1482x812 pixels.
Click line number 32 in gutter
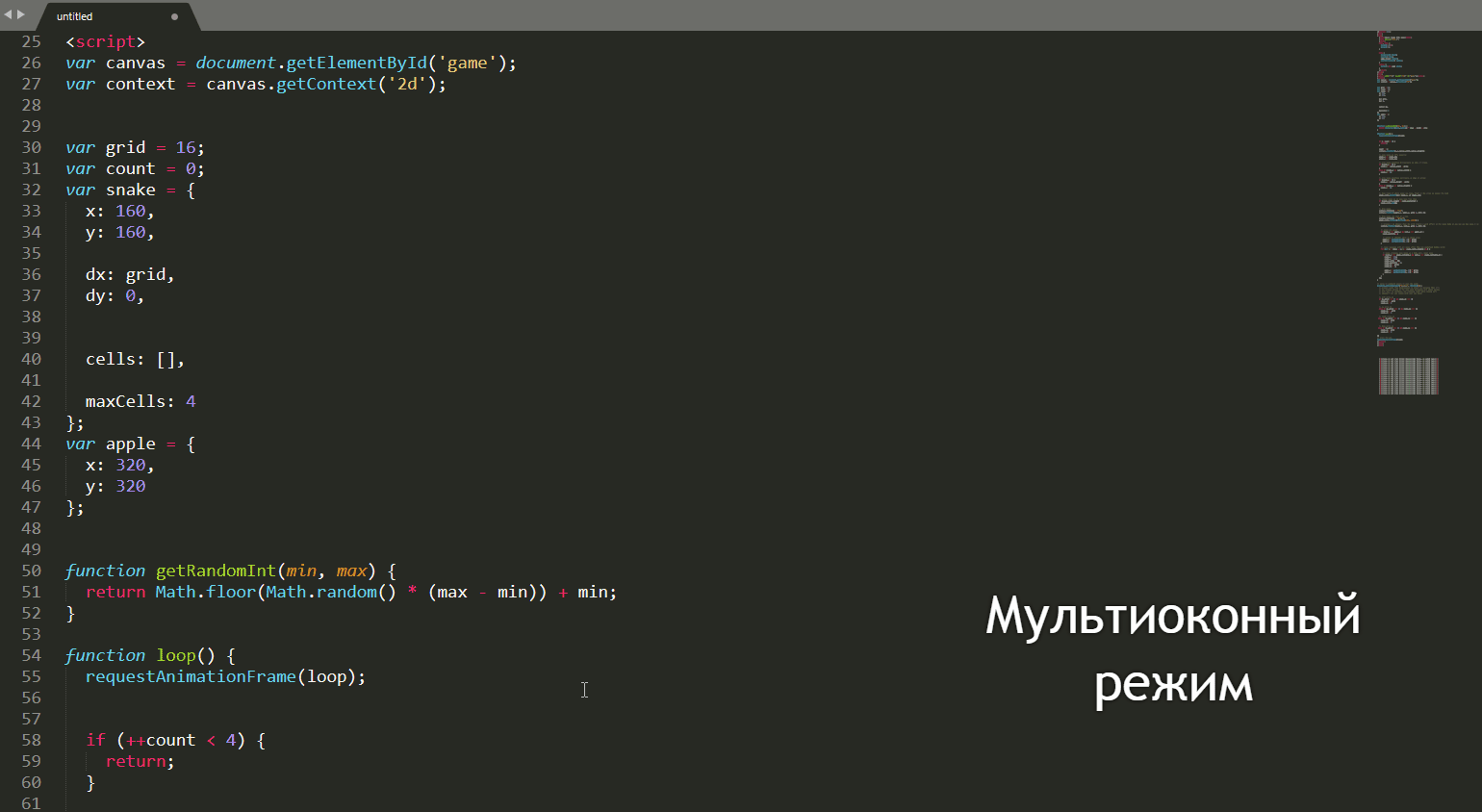click(32, 190)
